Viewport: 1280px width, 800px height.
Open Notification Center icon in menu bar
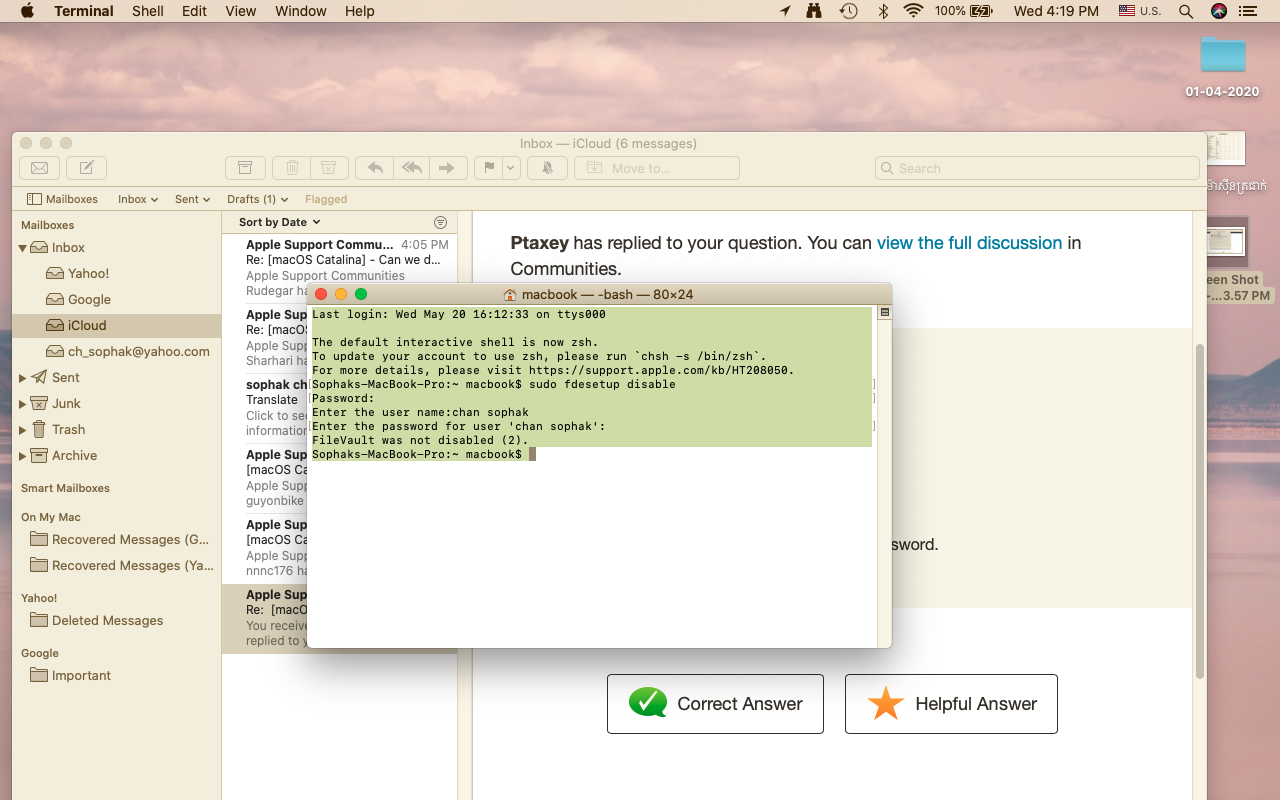tap(1247, 11)
